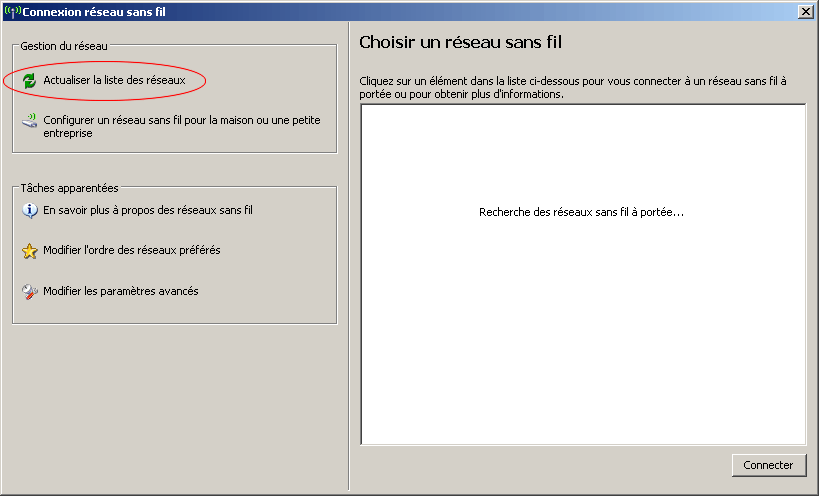Image resolution: width=819 pixels, height=496 pixels.
Task: Select the wireless network setup icon
Action: click(30, 121)
